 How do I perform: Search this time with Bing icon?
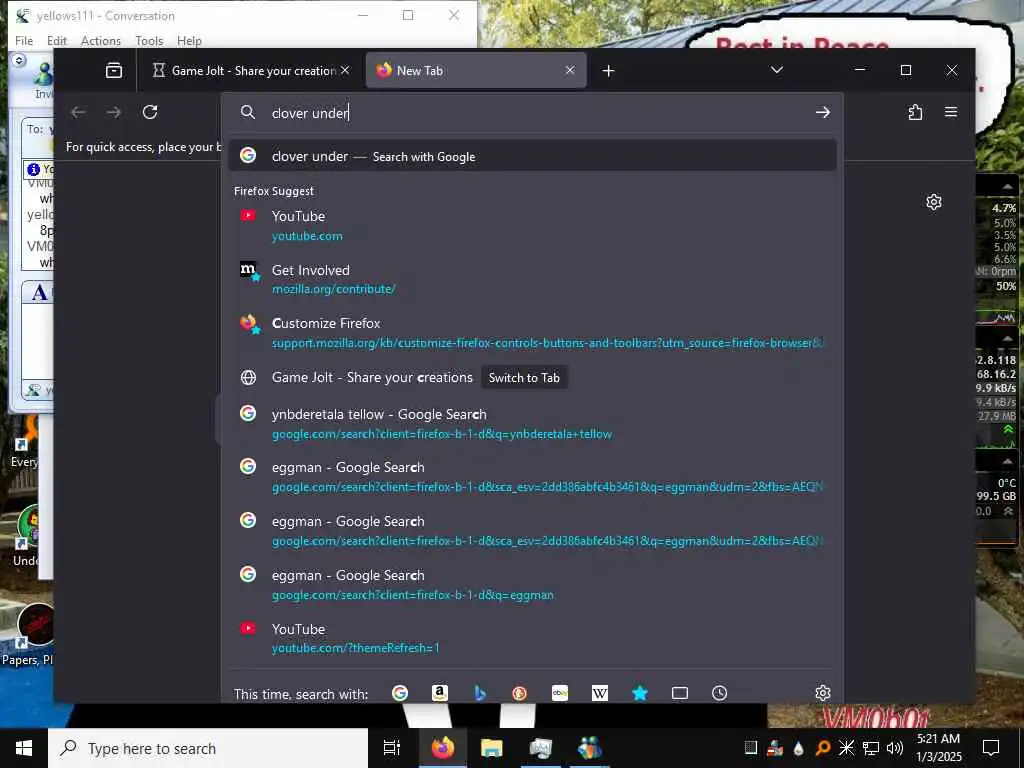[x=480, y=693]
